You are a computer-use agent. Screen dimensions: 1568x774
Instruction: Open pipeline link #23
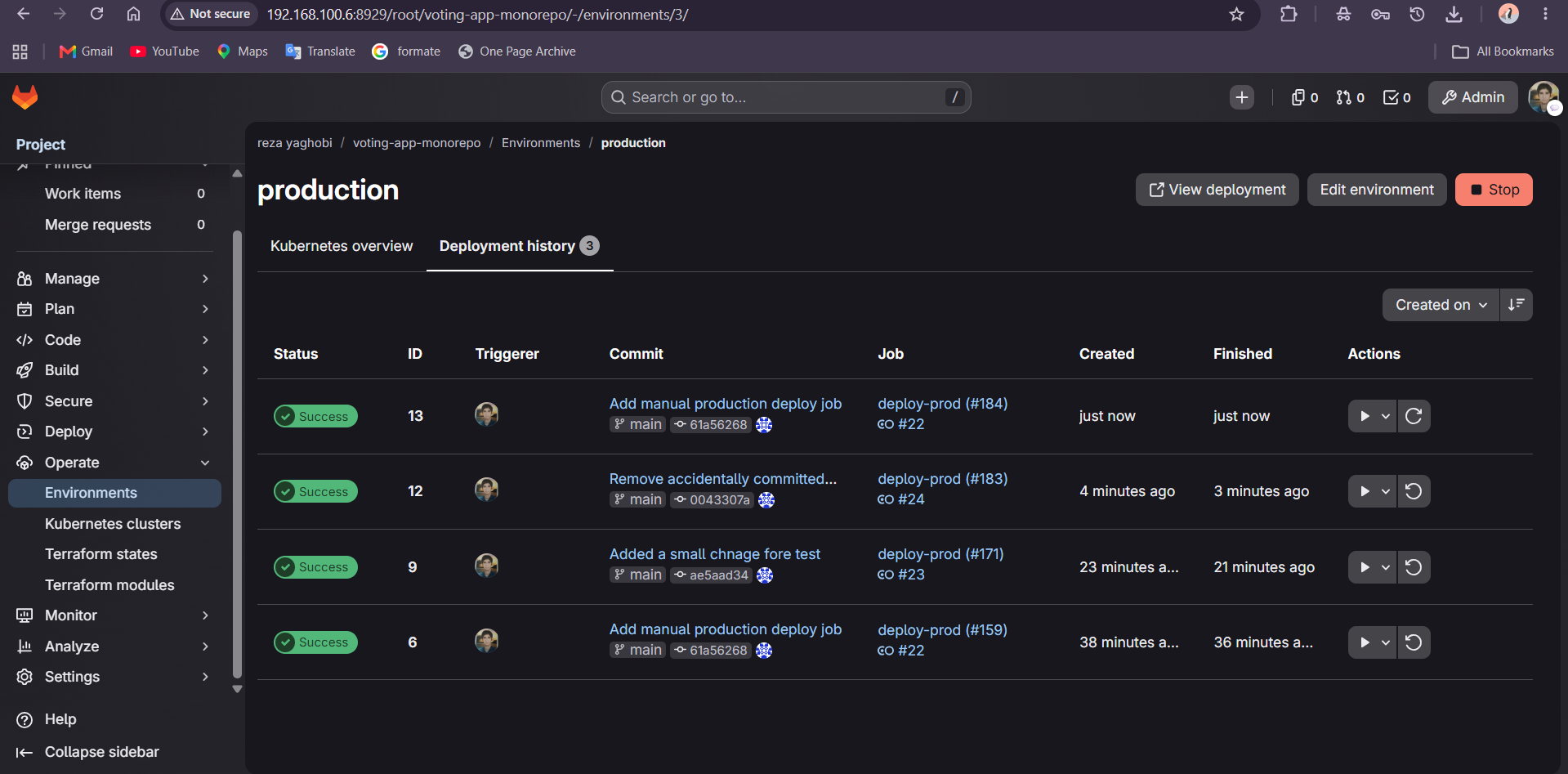901,575
